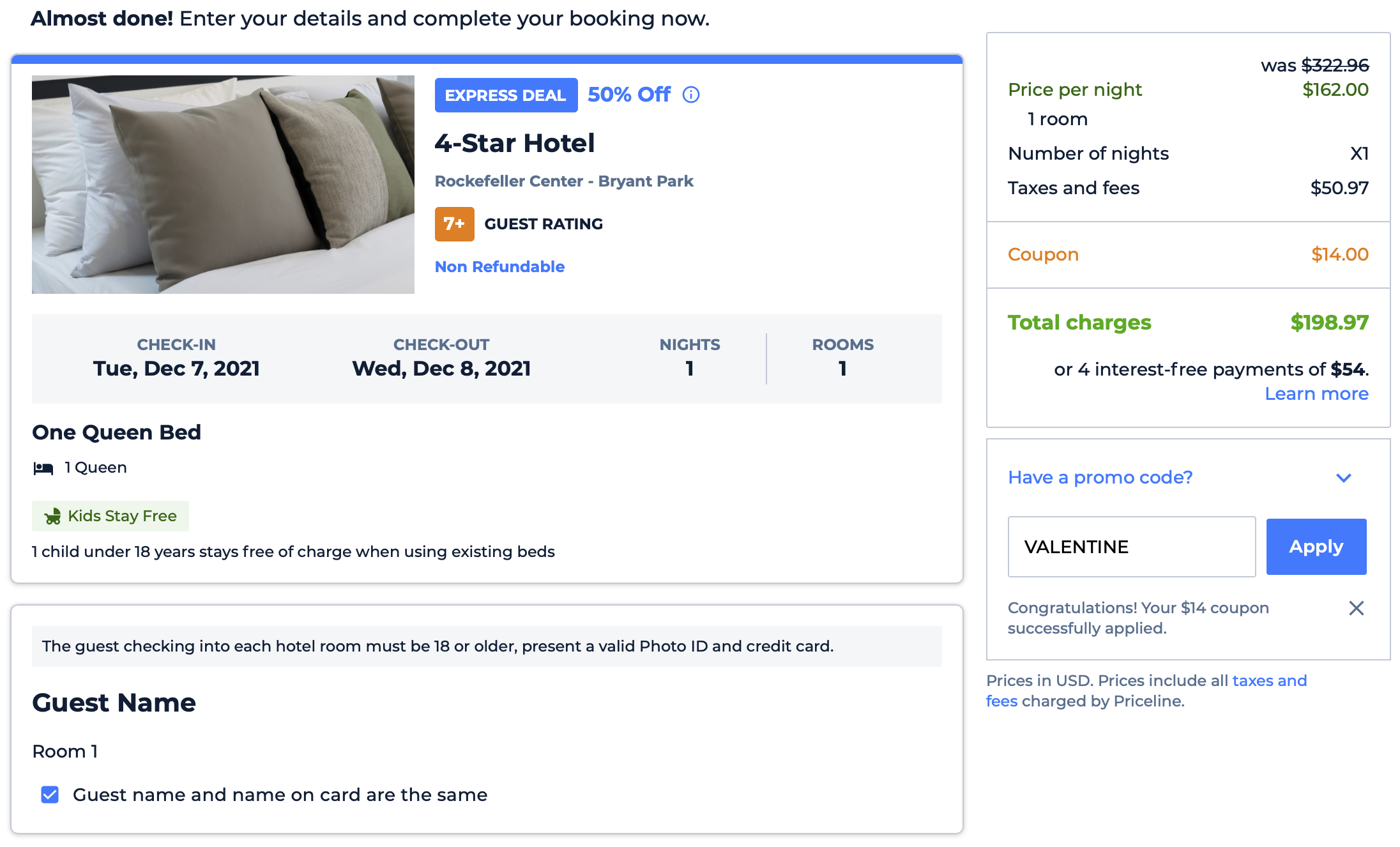Screen dimensions: 1400x847
Task: Collapse the promo code section
Action: [x=1344, y=477]
